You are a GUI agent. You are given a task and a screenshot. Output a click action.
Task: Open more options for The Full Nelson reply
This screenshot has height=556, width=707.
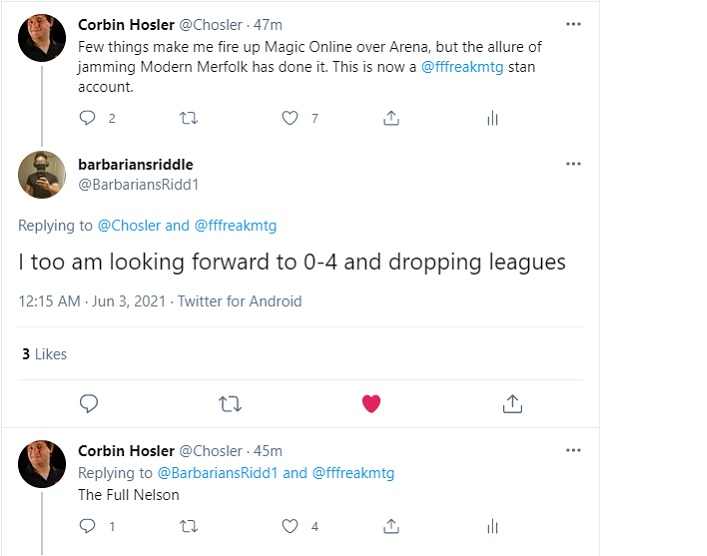573,451
